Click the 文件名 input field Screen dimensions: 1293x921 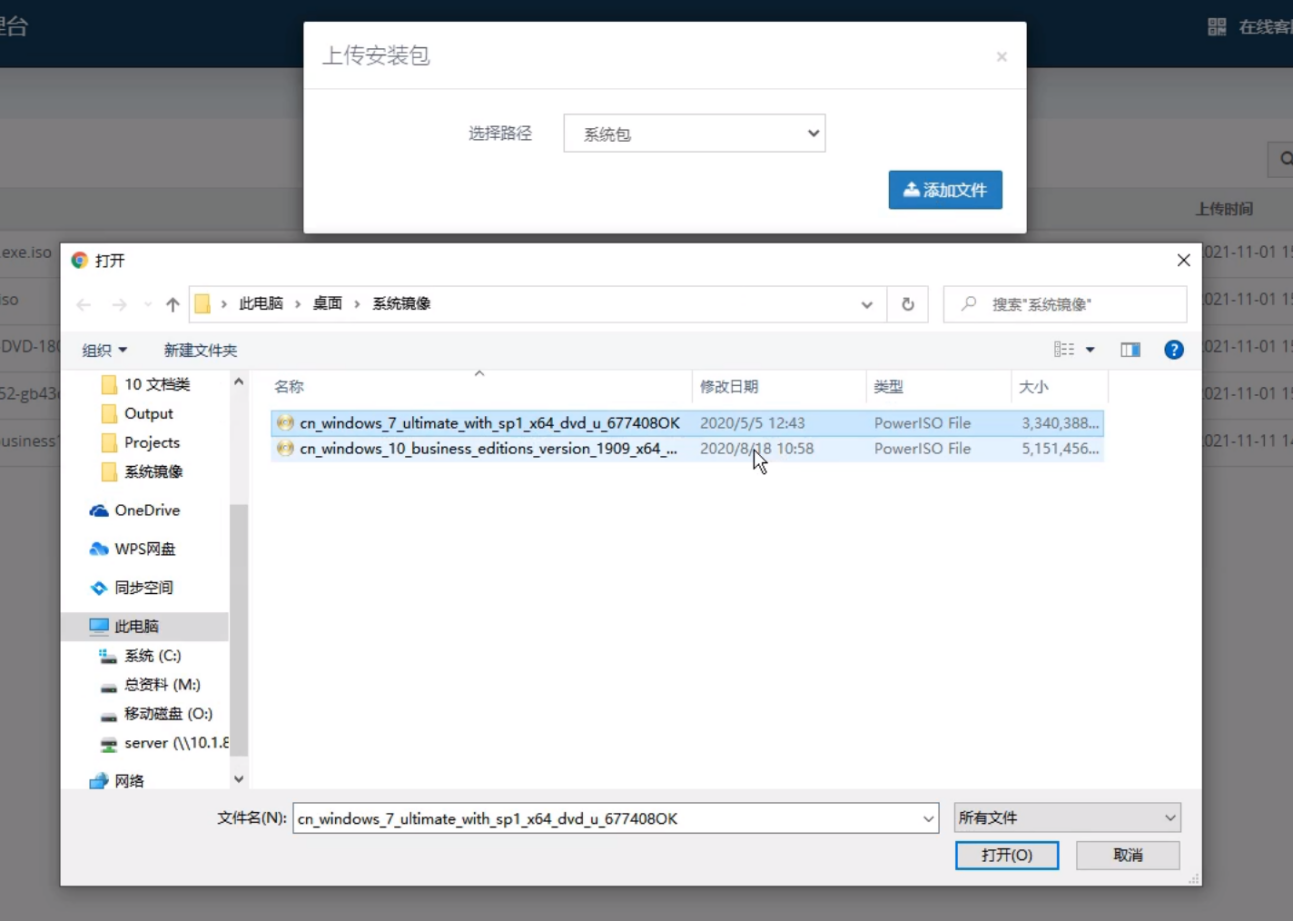[605, 818]
